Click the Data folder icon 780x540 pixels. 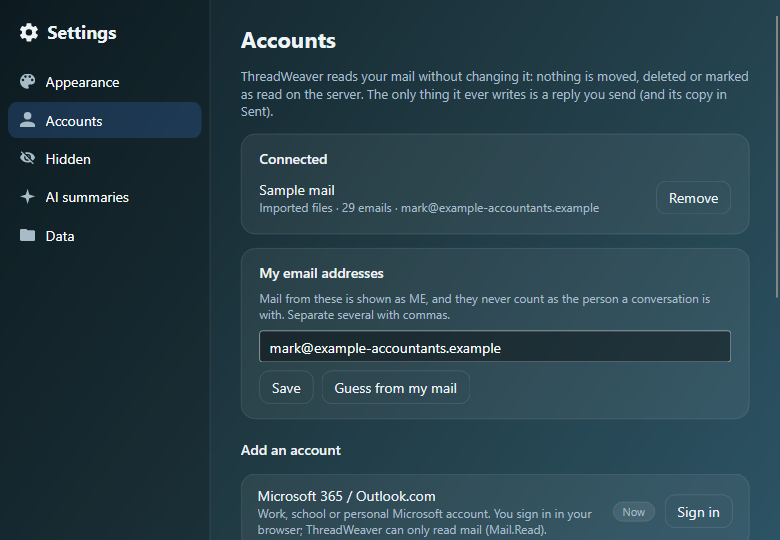(x=27, y=235)
